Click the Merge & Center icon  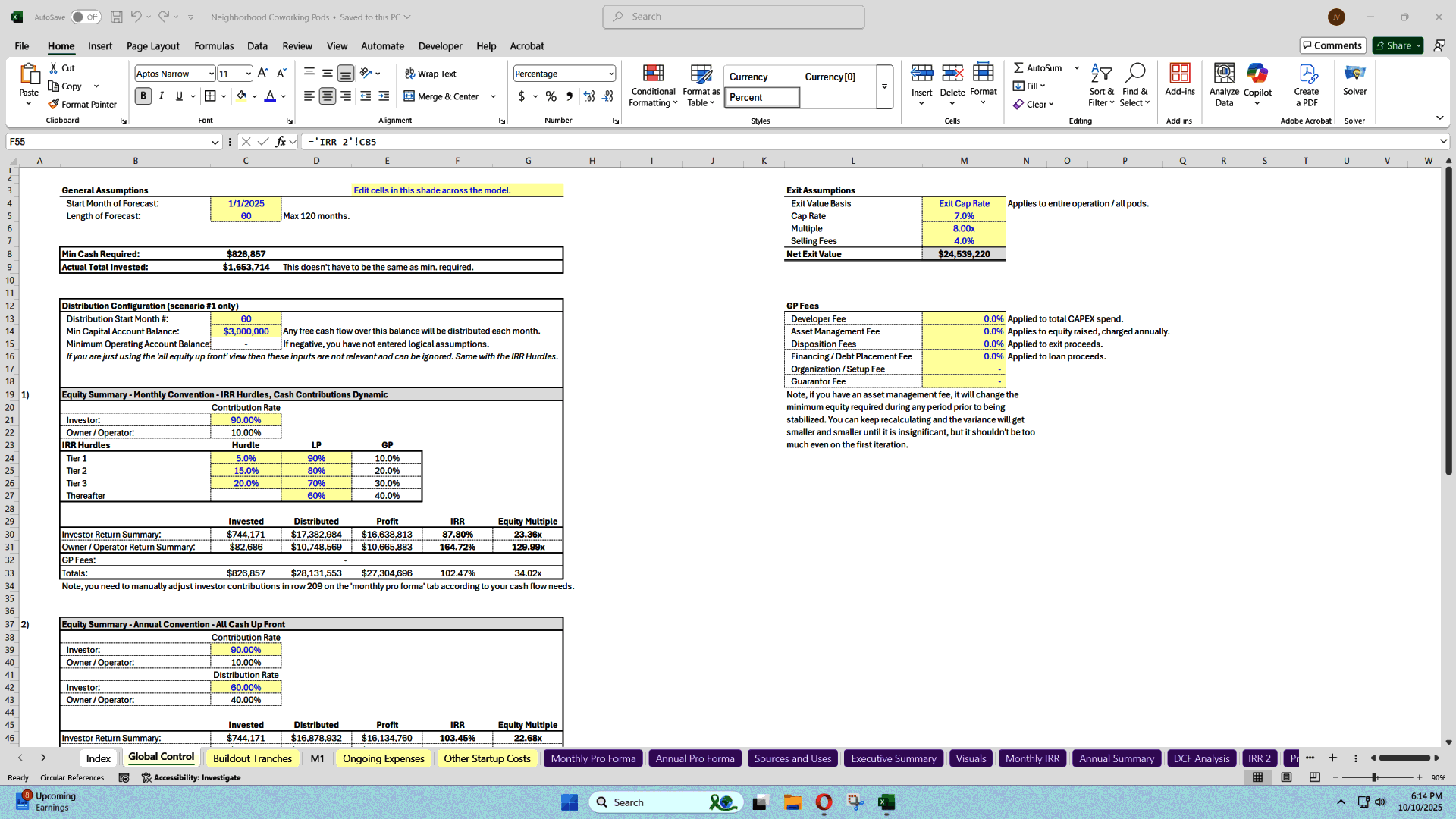tap(409, 96)
